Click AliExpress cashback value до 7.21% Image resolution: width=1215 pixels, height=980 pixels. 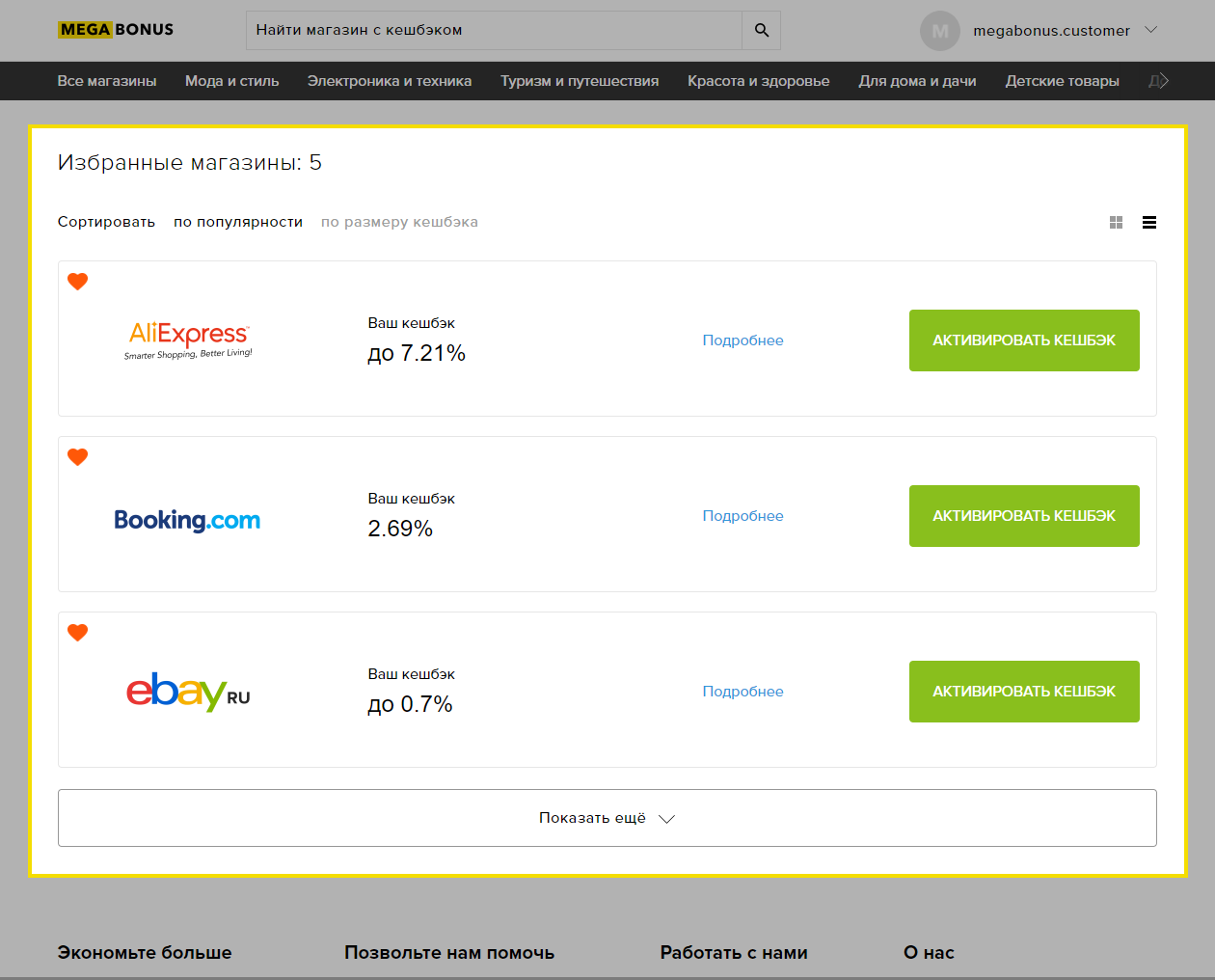[417, 353]
